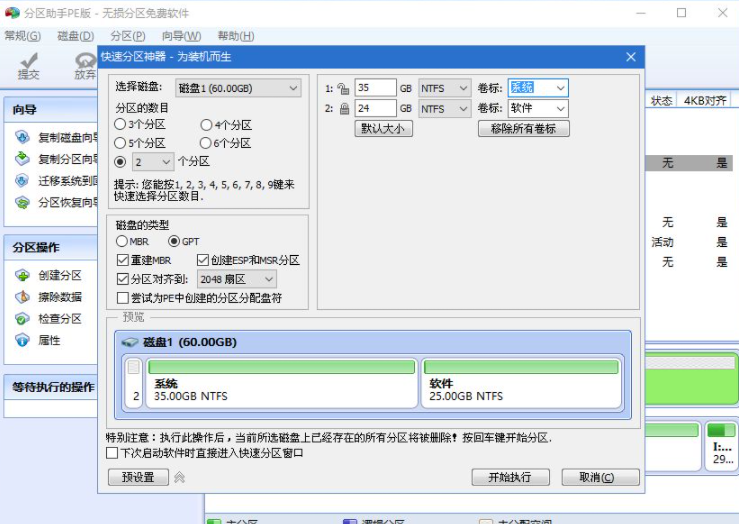Open the 选择磁盘 dropdown showing 磁盘1
This screenshot has width=739, height=524.
click(x=238, y=88)
